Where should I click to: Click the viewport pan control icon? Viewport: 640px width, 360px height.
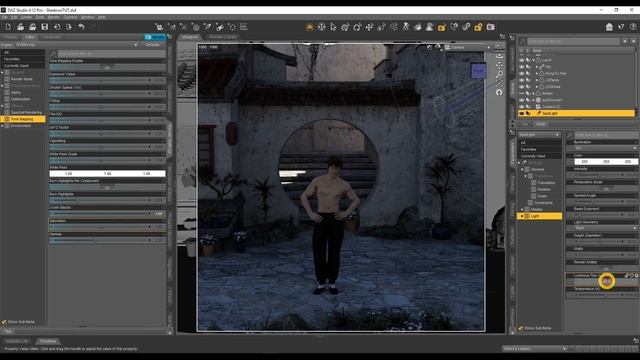click(499, 65)
